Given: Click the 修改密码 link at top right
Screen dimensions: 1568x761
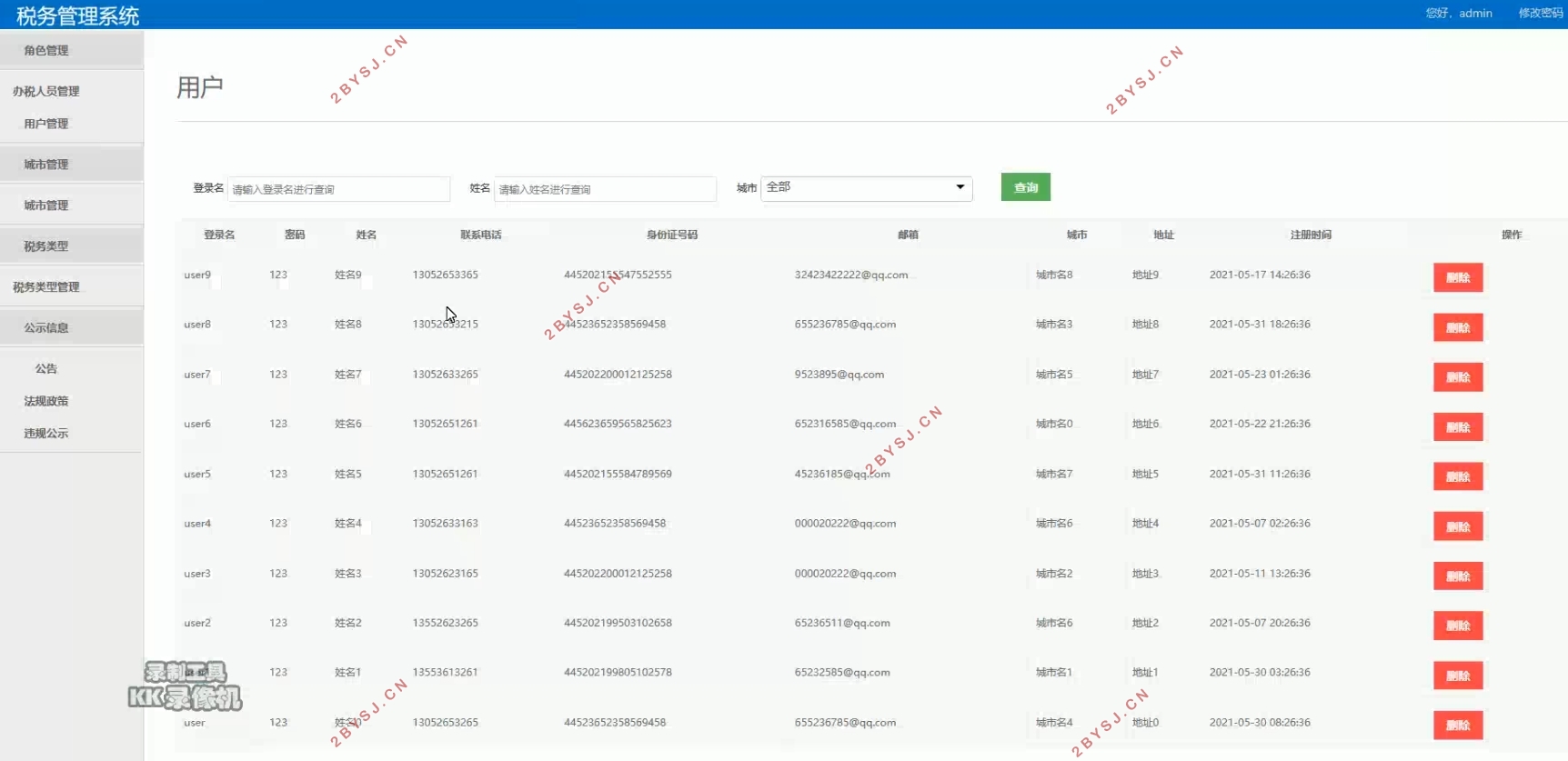Looking at the screenshot, I should [x=1541, y=13].
